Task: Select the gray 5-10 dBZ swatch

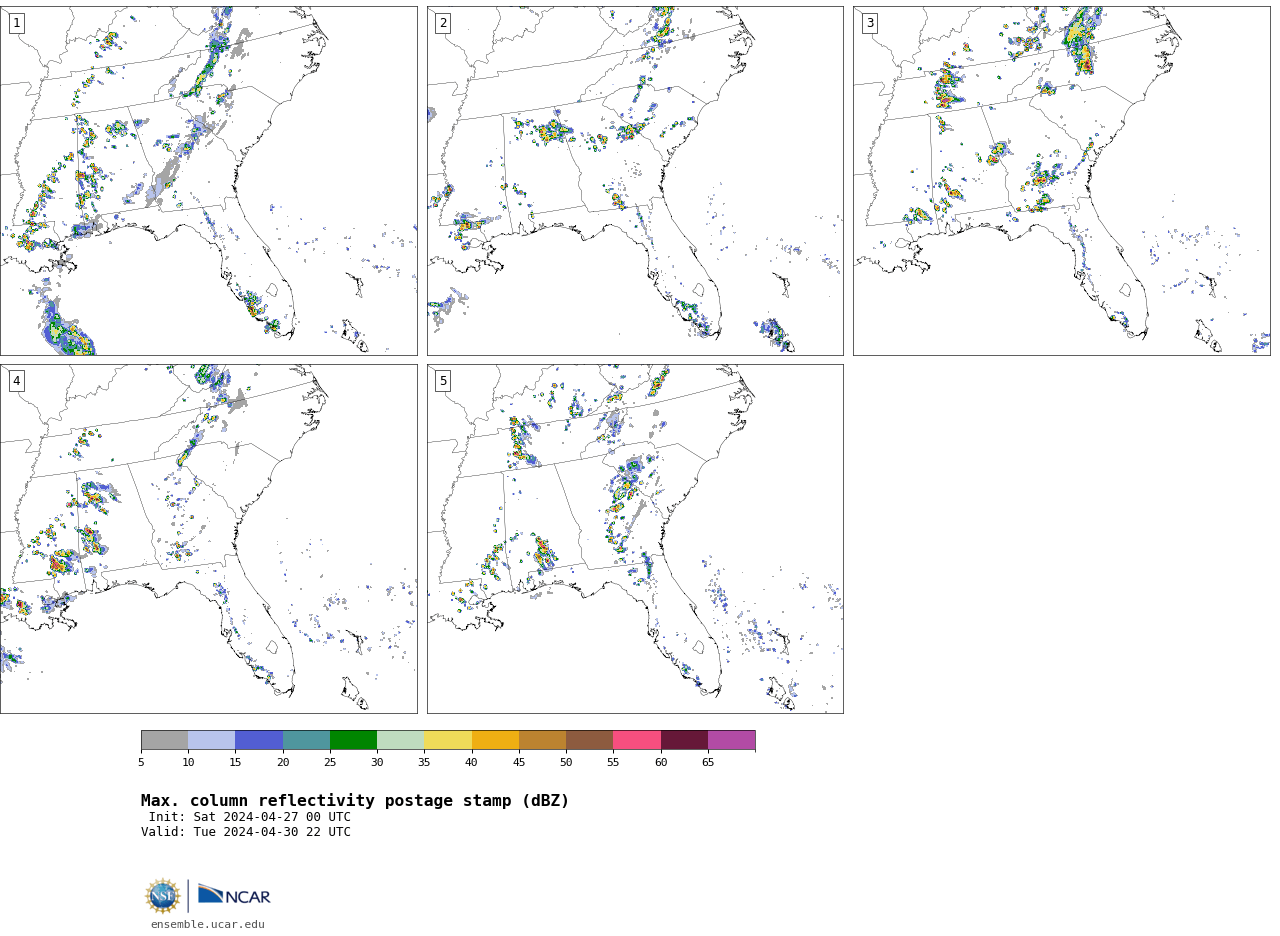Action: click(x=164, y=740)
